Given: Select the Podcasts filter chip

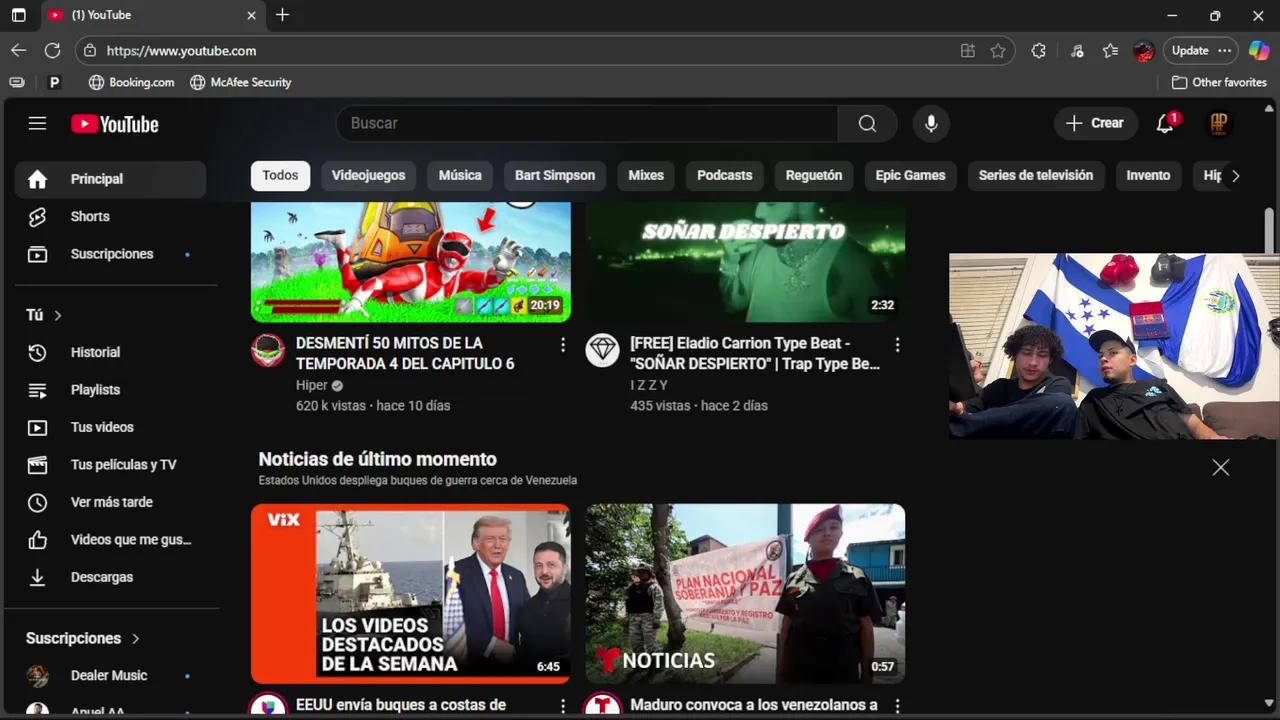Looking at the screenshot, I should point(724,175).
